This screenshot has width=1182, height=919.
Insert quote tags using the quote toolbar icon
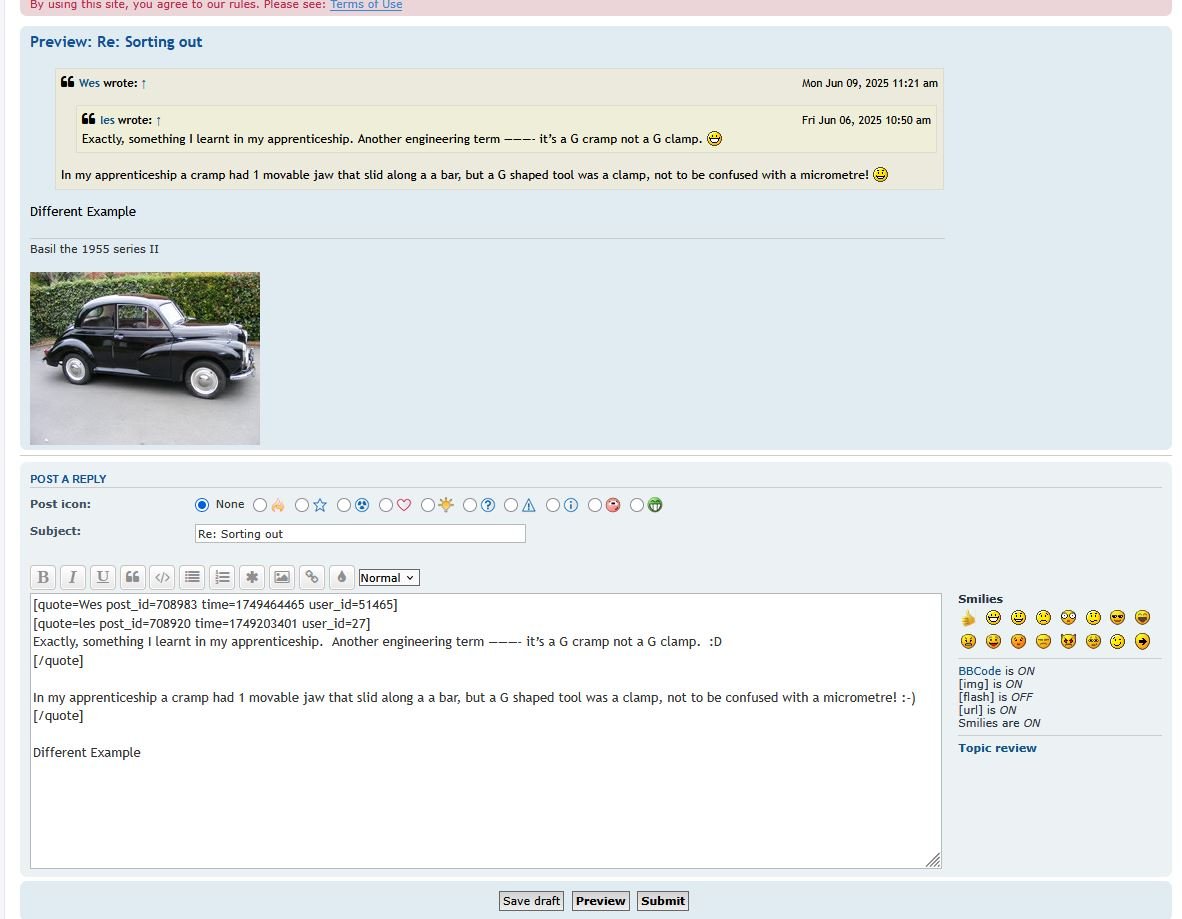[x=132, y=577]
